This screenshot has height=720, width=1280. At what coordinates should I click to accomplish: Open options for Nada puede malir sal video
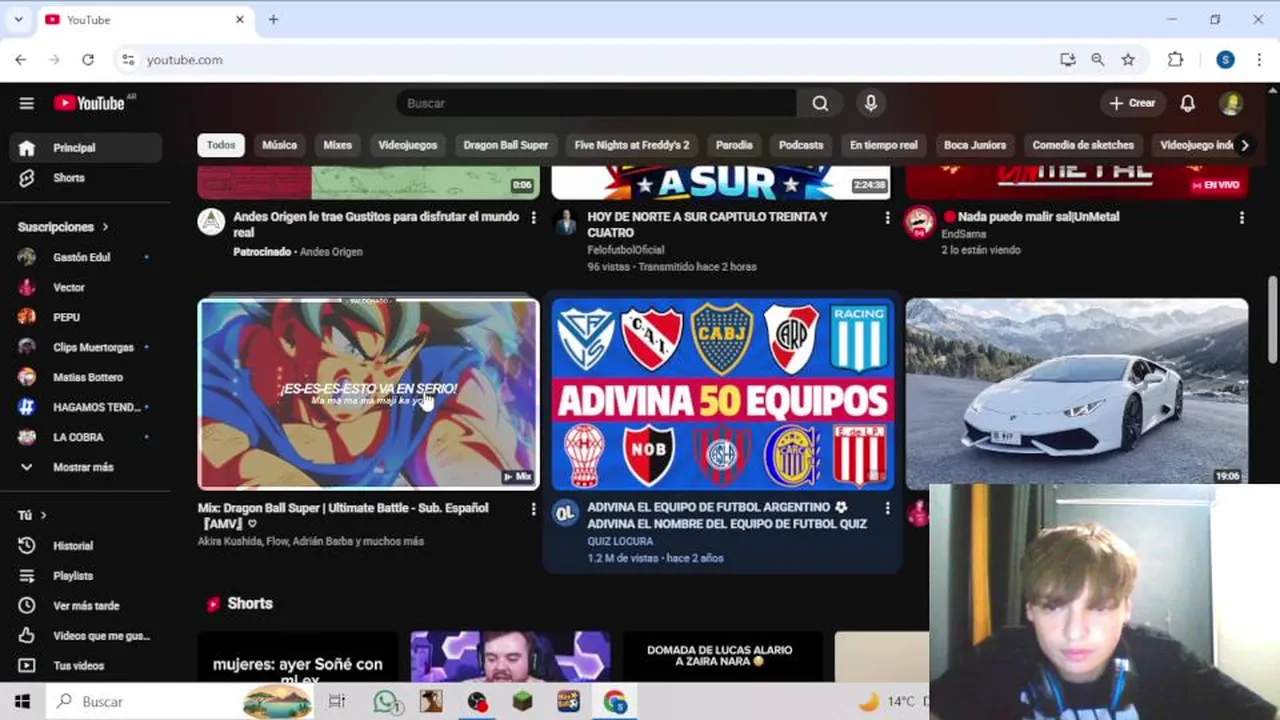click(x=1241, y=217)
